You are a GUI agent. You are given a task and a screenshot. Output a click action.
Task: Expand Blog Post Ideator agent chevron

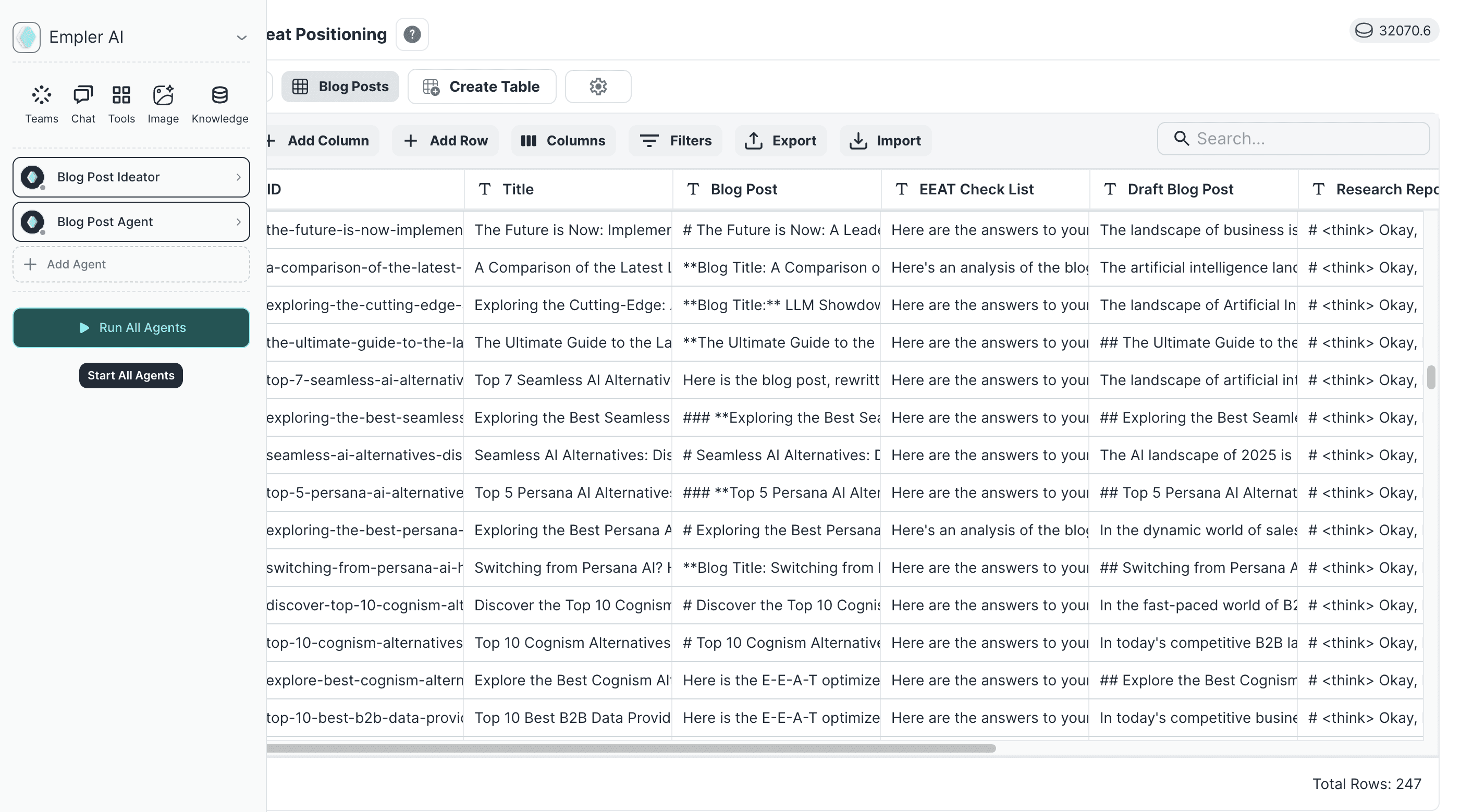click(x=238, y=177)
